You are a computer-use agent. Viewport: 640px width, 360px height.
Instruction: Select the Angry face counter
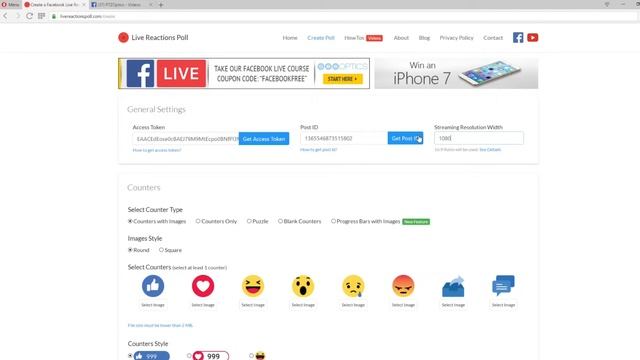[403, 286]
